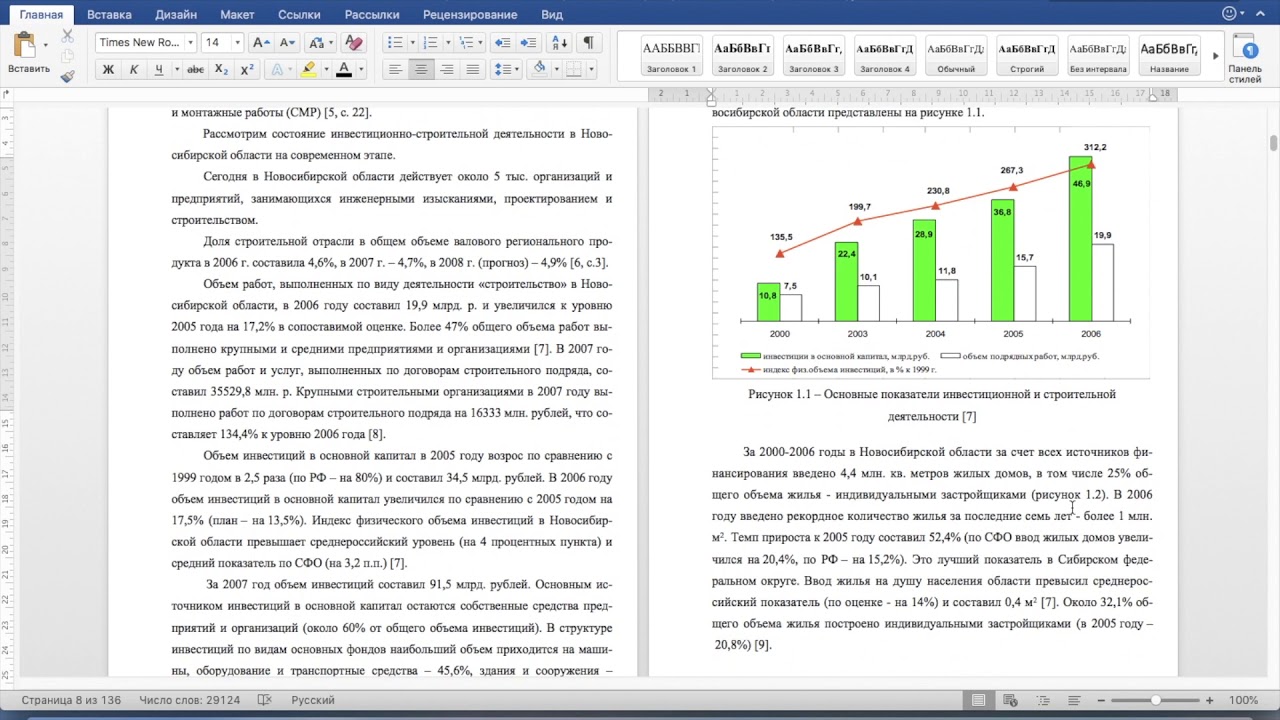Click the Paste clipboard icon

pyautogui.click(x=24, y=46)
